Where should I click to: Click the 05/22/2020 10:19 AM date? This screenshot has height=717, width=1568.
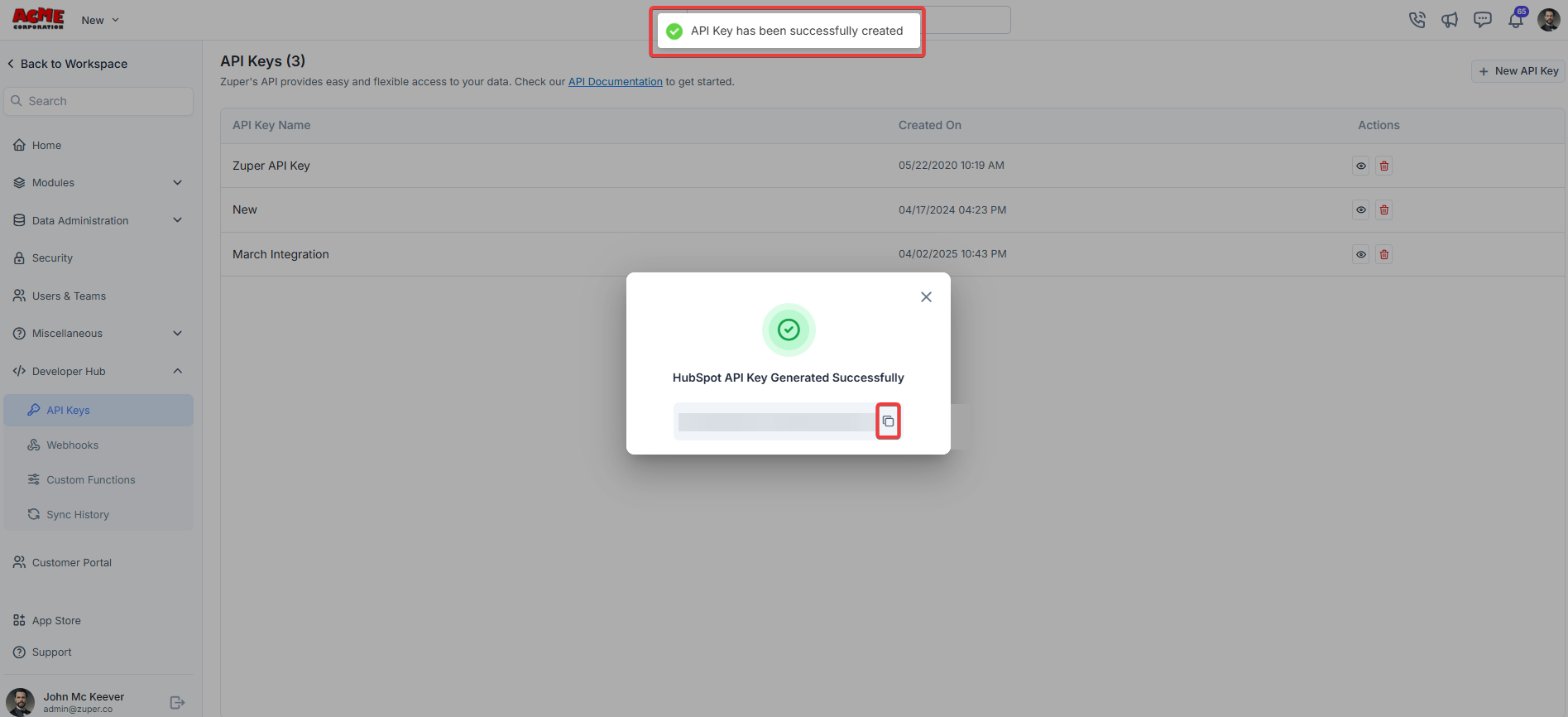point(952,166)
